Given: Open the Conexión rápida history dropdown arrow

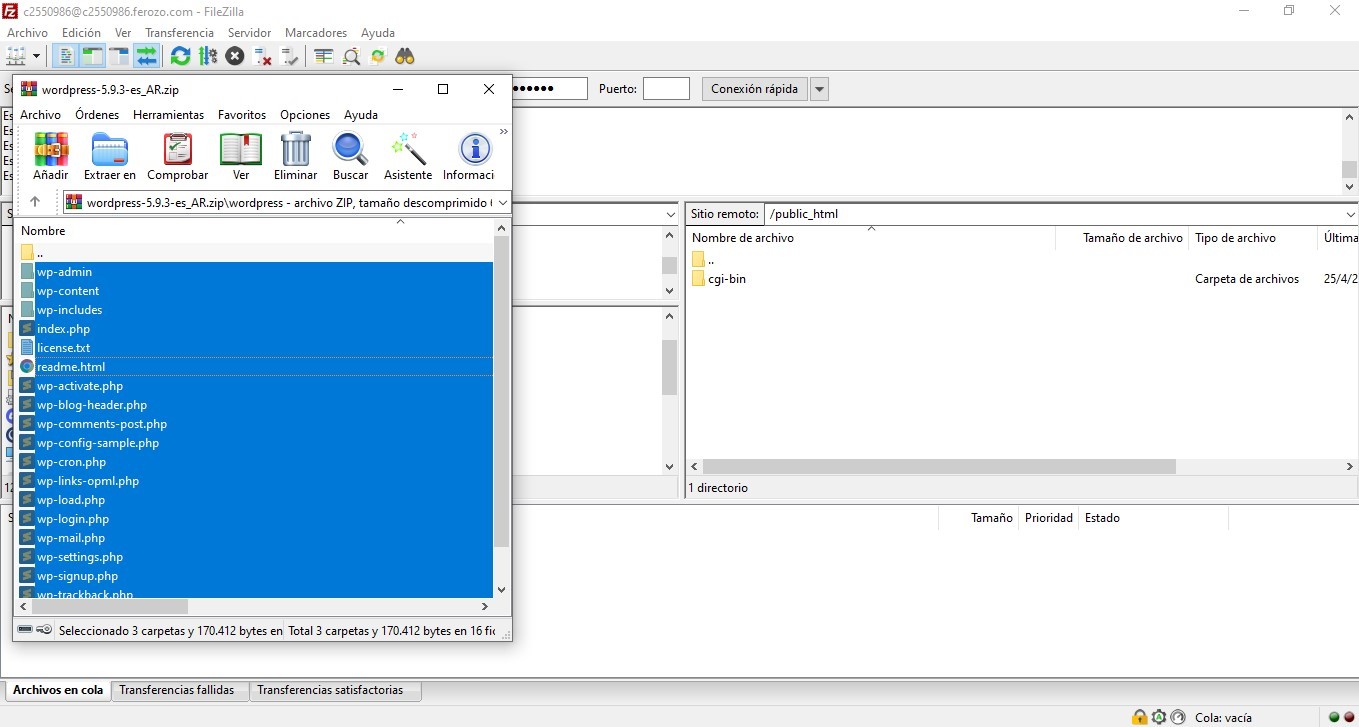Looking at the screenshot, I should click(819, 89).
